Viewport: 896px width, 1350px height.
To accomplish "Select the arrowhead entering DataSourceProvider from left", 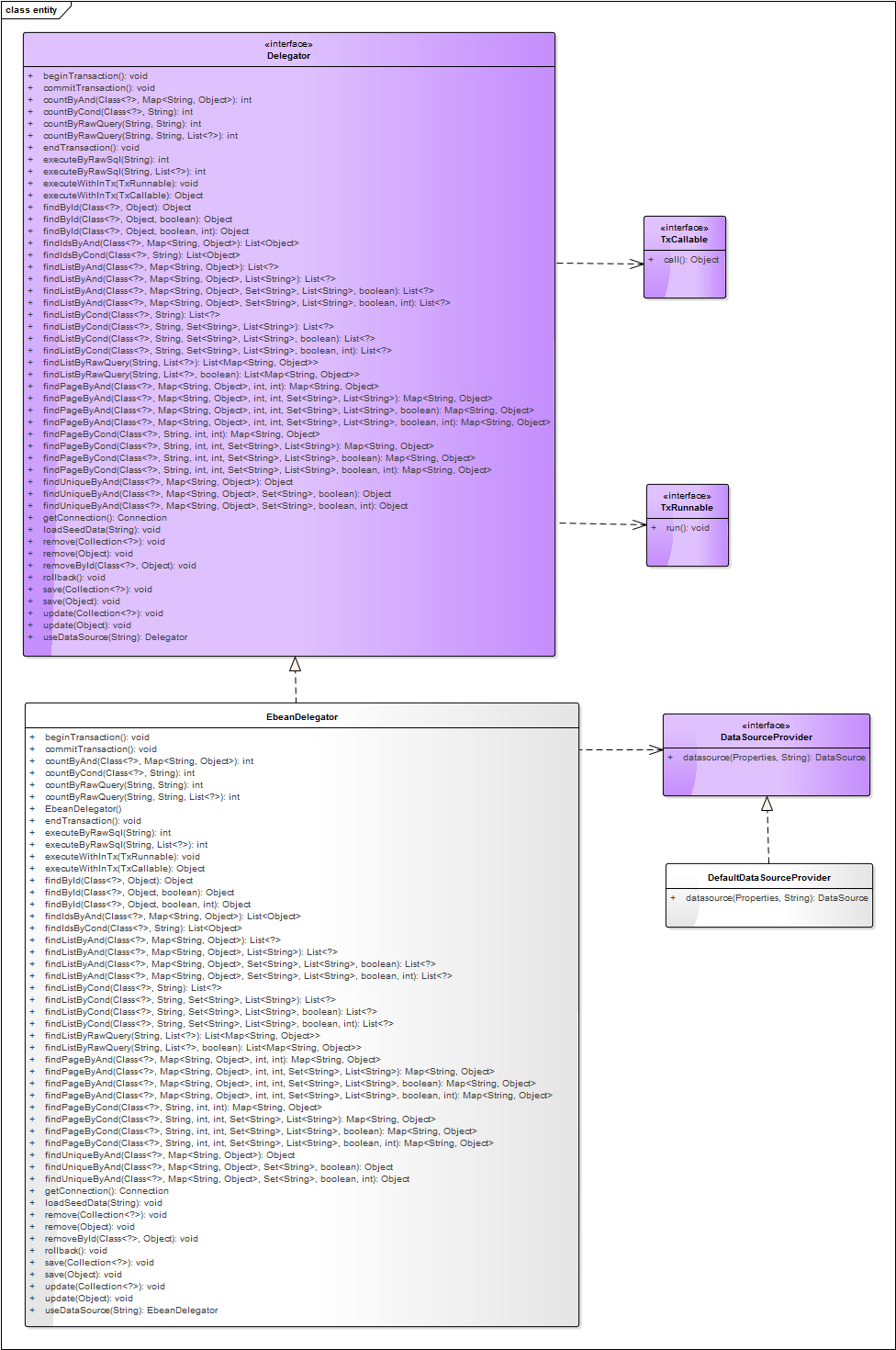I will pyautogui.click(x=655, y=750).
